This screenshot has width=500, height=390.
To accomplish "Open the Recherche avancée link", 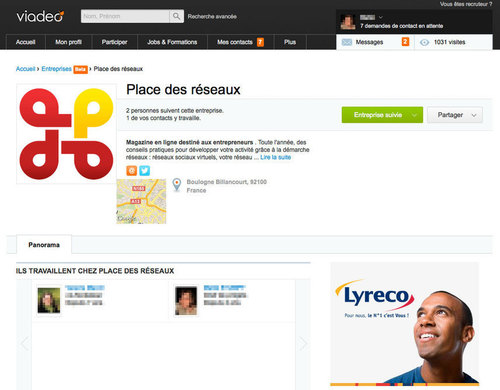I will click(212, 16).
